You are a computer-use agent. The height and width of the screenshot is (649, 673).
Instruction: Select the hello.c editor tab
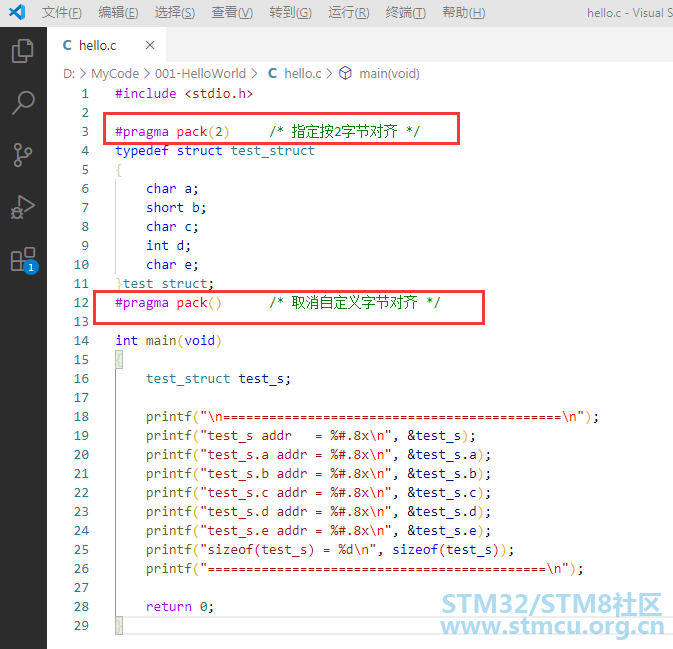pos(106,45)
